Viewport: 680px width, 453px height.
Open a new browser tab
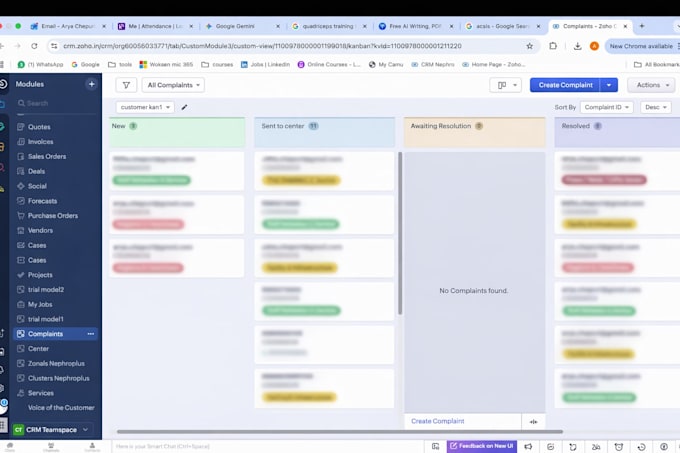pyautogui.click(x=642, y=26)
